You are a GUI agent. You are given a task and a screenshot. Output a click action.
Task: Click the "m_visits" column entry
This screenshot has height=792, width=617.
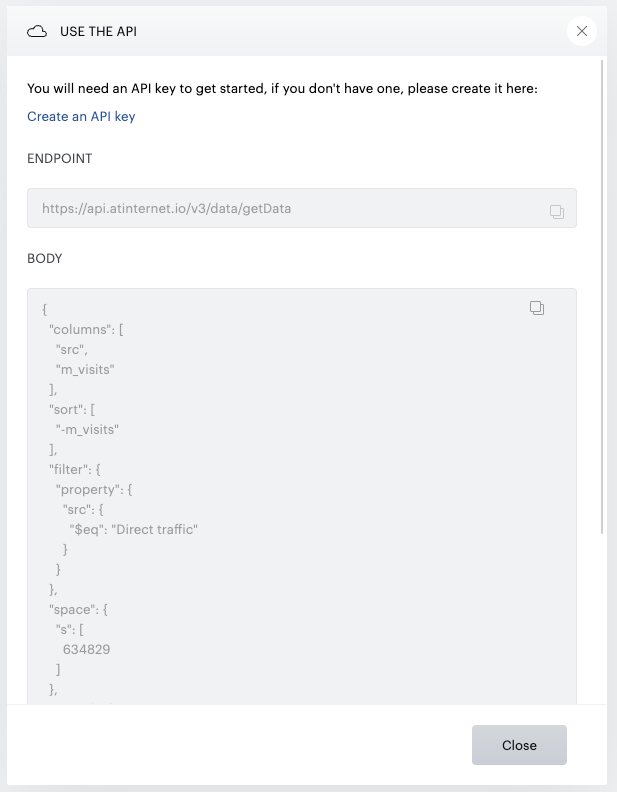(x=85, y=369)
